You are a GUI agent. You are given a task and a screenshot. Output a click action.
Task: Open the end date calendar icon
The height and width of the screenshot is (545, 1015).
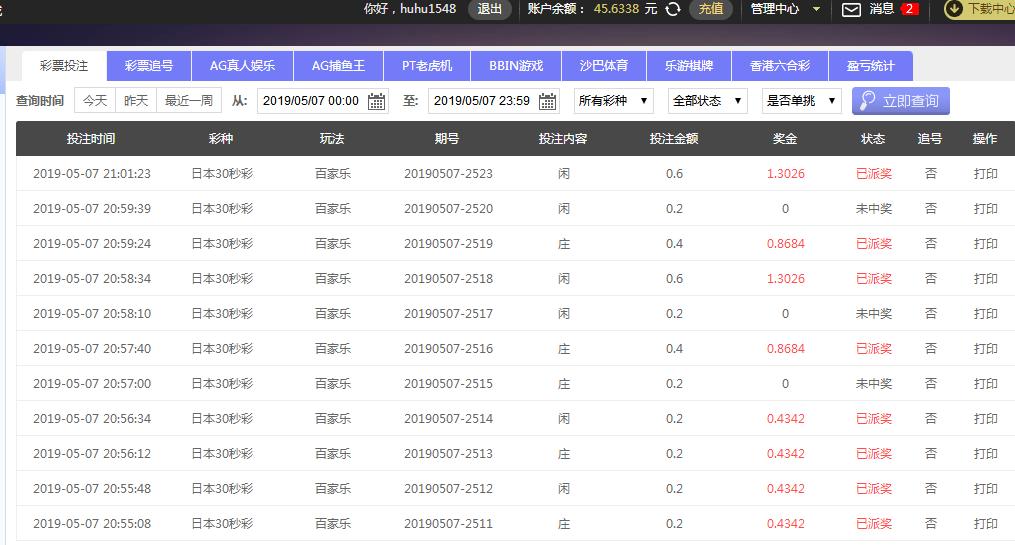coord(547,101)
